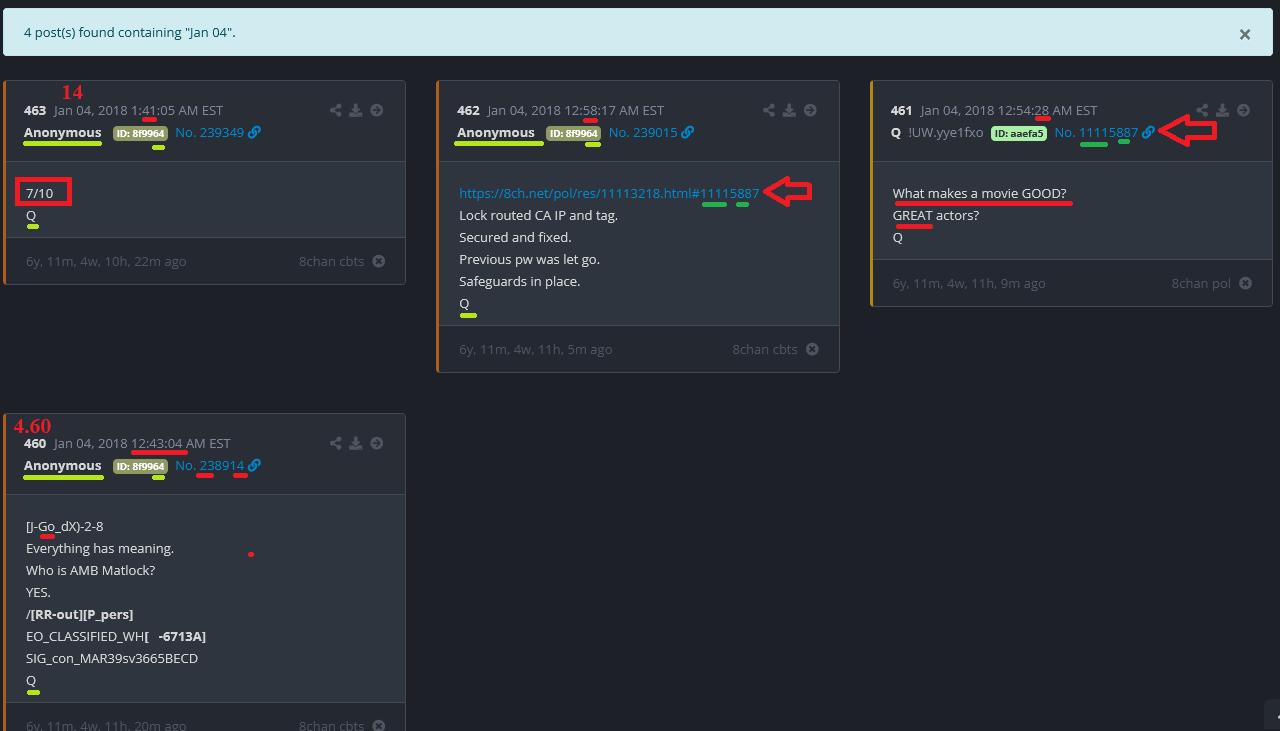Click share icon on post 462
The image size is (1280, 731).
(x=768, y=111)
